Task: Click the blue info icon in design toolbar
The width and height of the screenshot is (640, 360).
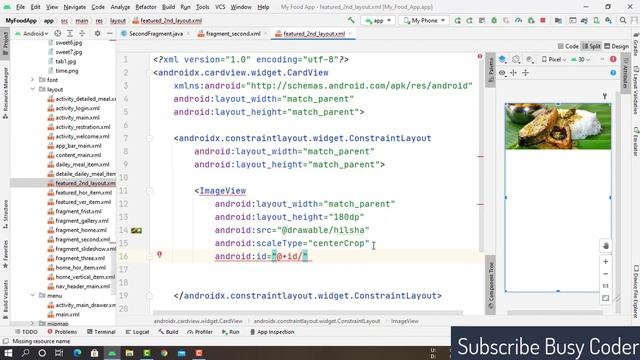Action: tap(613, 73)
